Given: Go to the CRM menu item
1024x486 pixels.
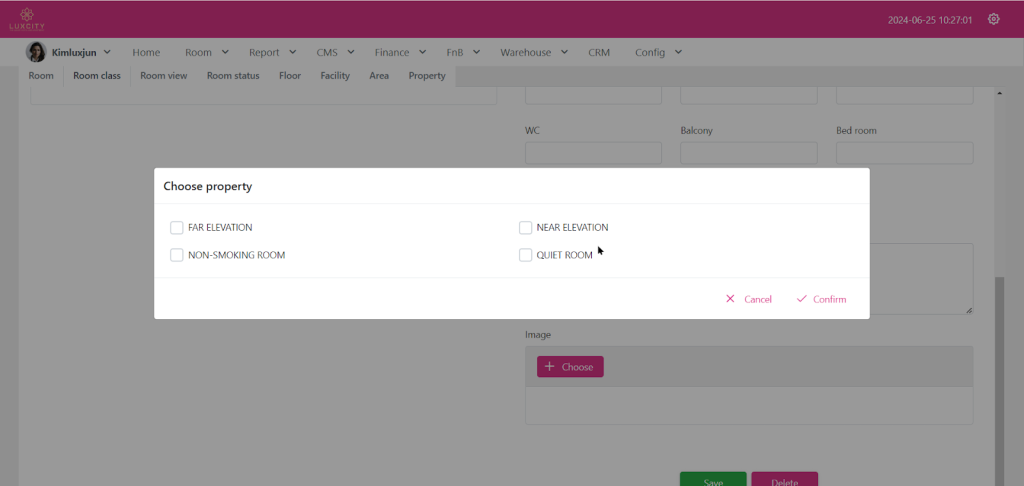Looking at the screenshot, I should tap(599, 52).
